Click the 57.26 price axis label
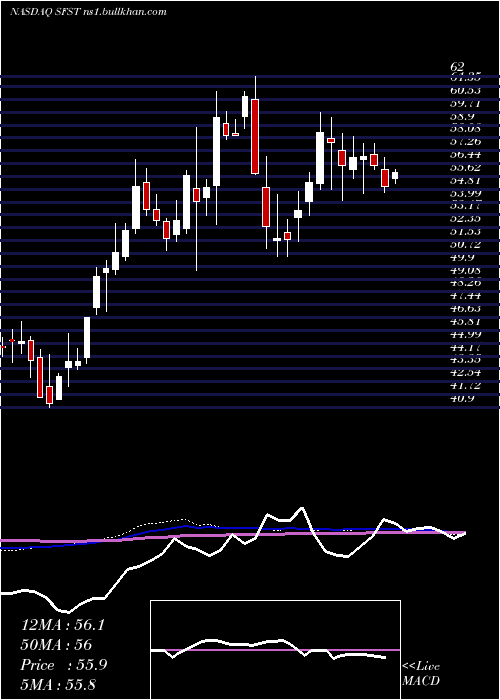500x700 pixels. pyautogui.click(x=465, y=142)
